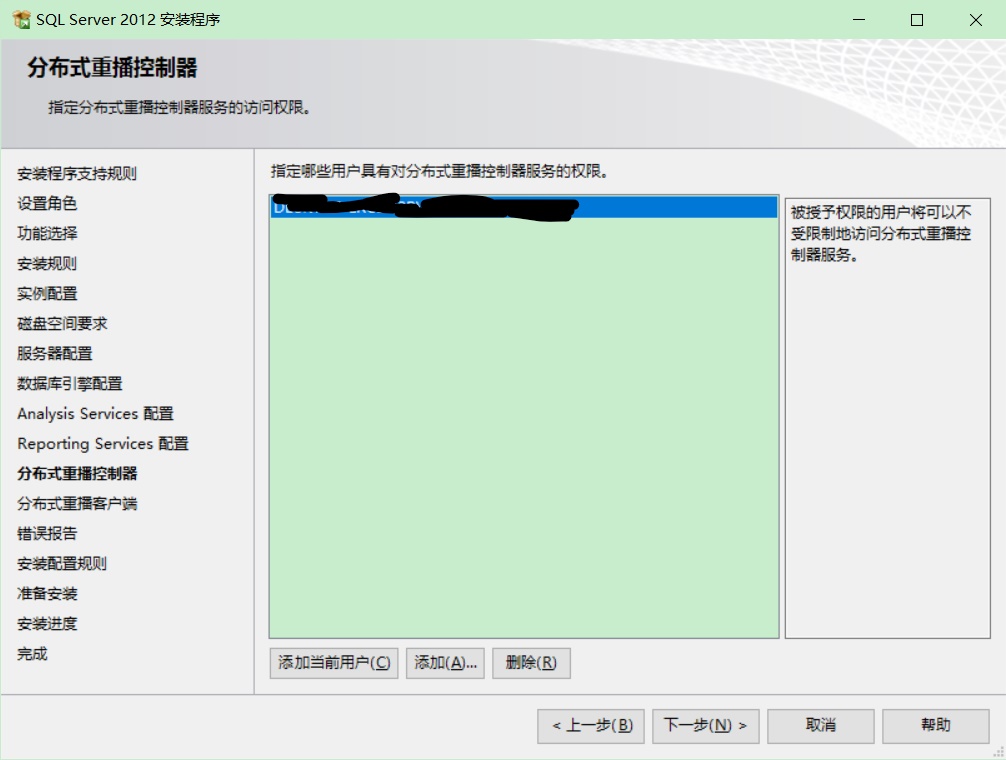
Task: Open help with 帮助 button
Action: point(935,726)
